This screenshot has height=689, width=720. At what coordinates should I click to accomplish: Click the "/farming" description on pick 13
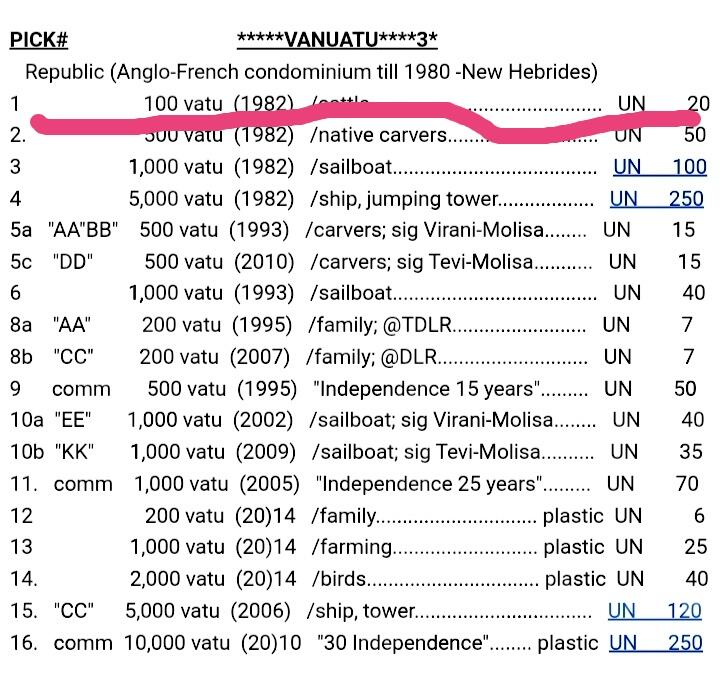coord(350,547)
